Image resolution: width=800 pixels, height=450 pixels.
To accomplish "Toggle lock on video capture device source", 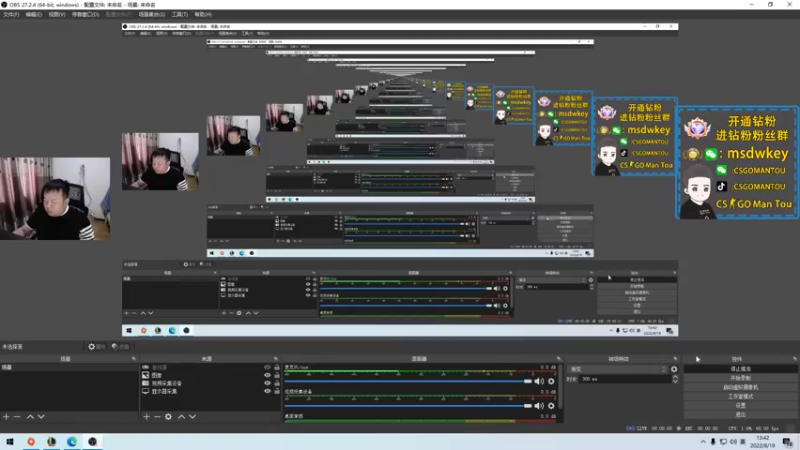I will coord(277,383).
